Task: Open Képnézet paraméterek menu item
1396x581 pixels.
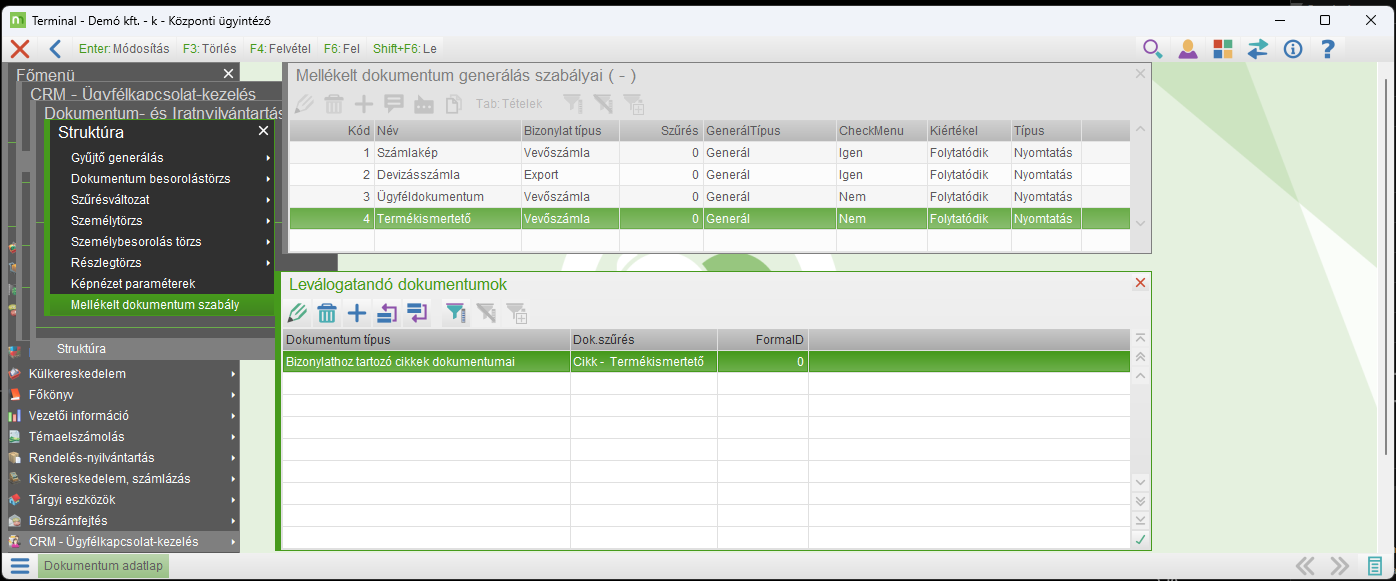Action: pyautogui.click(x=160, y=284)
